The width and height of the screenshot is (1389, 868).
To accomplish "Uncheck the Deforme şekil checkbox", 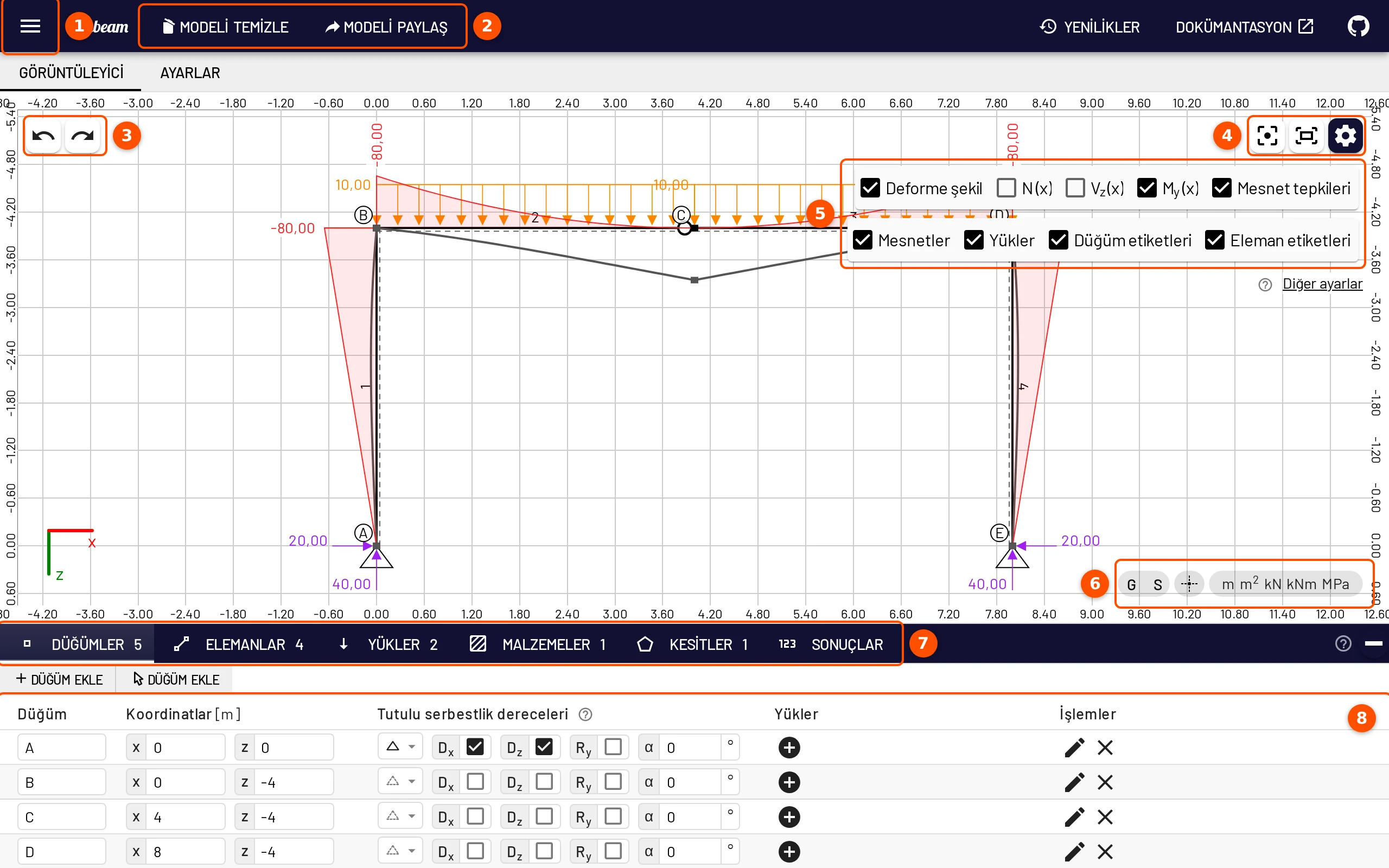I will 870,188.
